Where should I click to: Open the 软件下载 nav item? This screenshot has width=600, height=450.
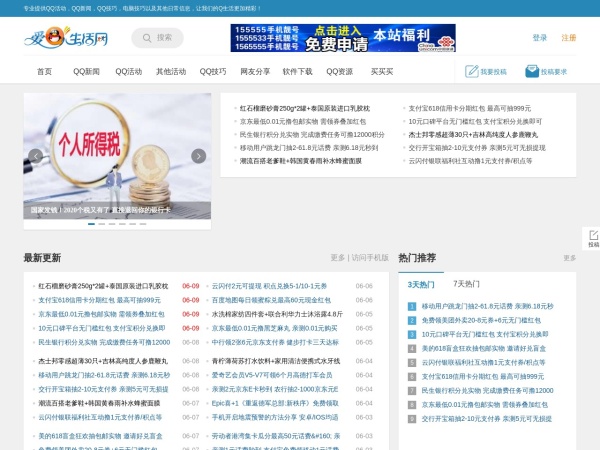coord(297,72)
